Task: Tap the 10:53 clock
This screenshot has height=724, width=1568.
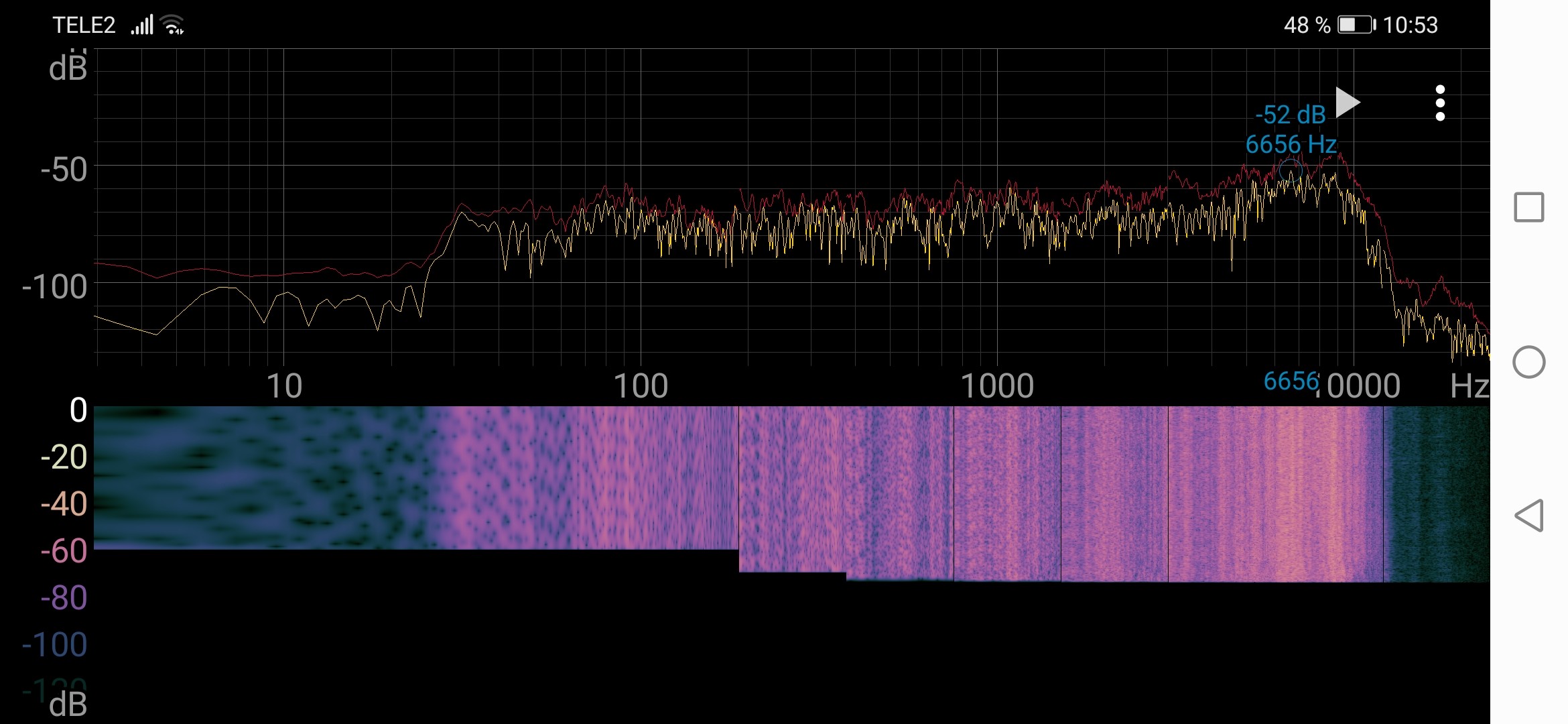Action: (1411, 25)
